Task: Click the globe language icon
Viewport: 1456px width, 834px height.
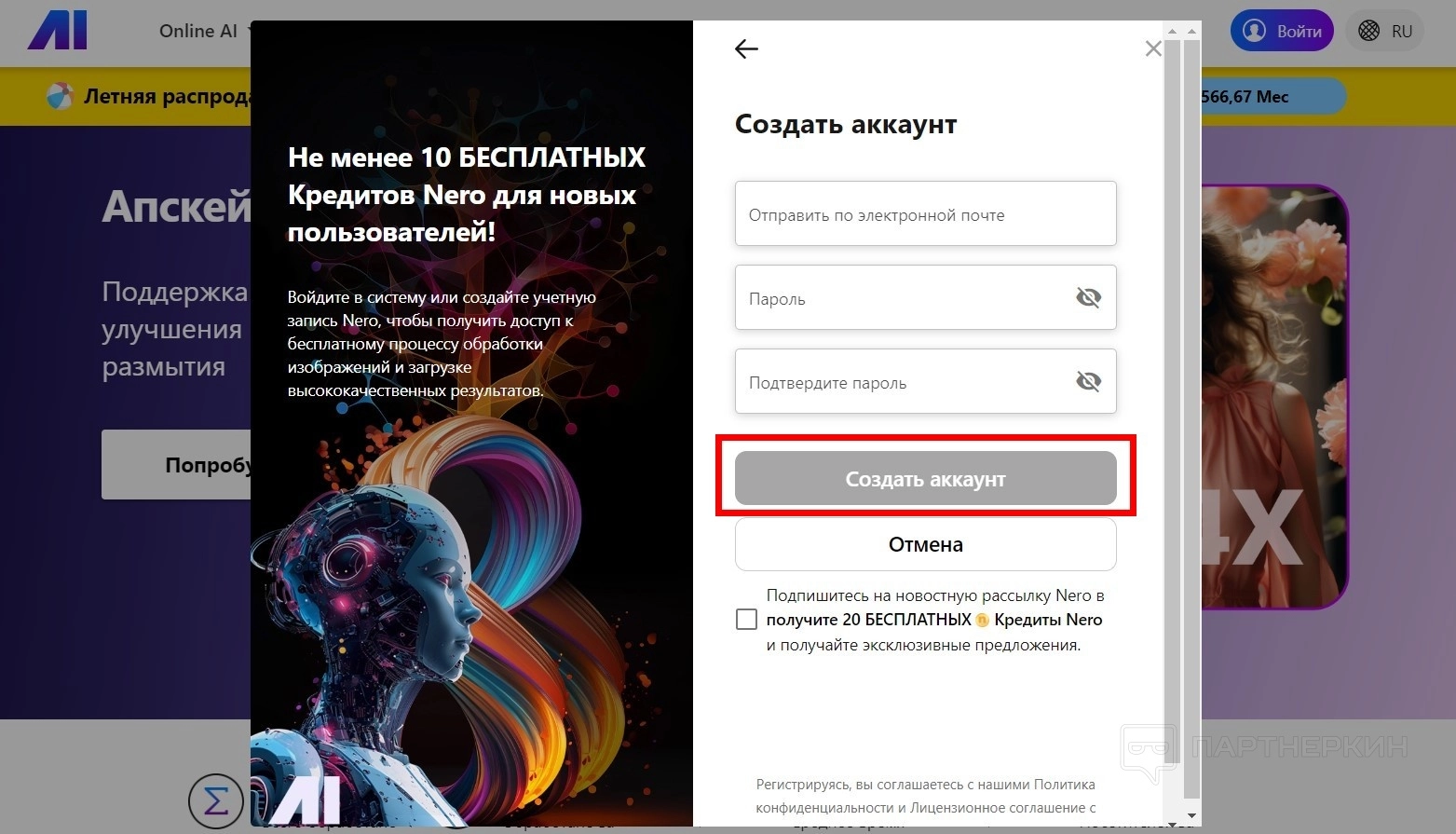Action: point(1368,31)
